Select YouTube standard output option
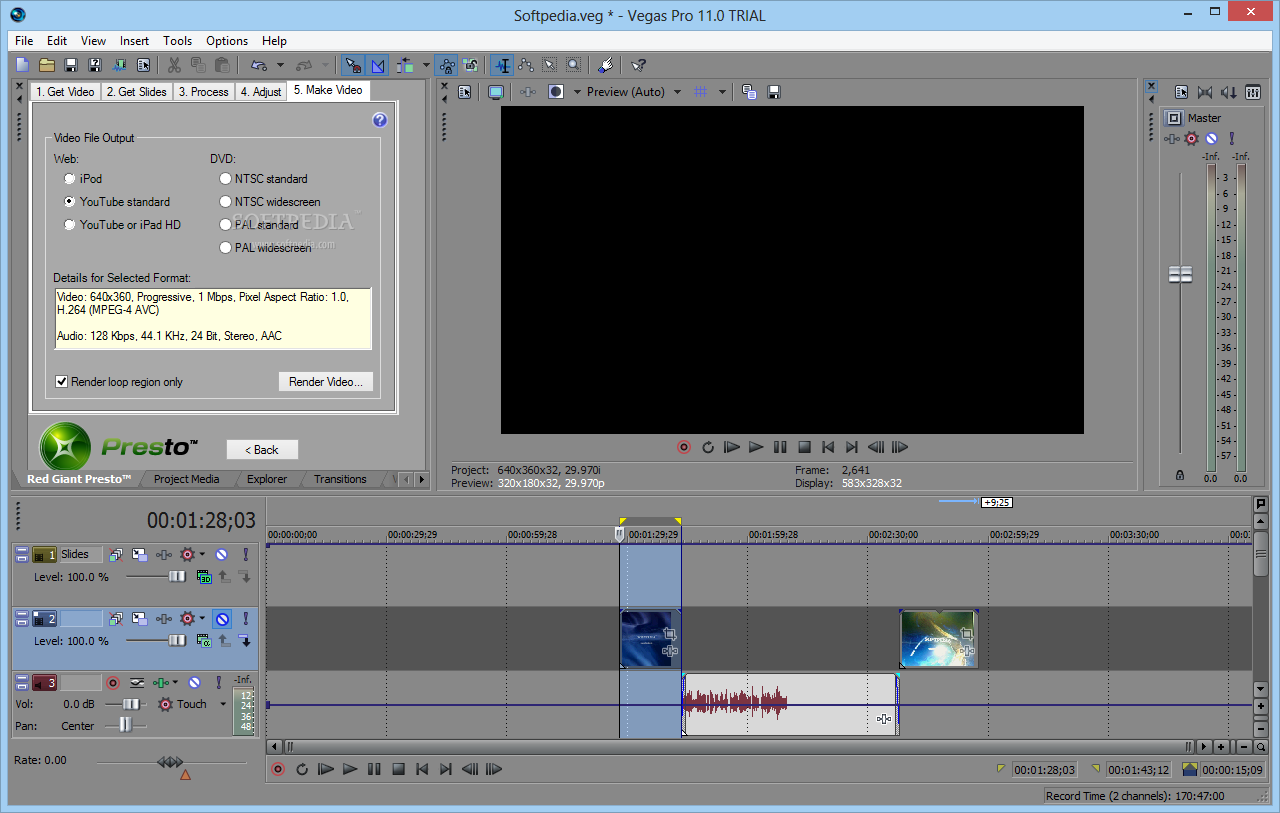Viewport: 1280px width, 813px height. click(70, 202)
